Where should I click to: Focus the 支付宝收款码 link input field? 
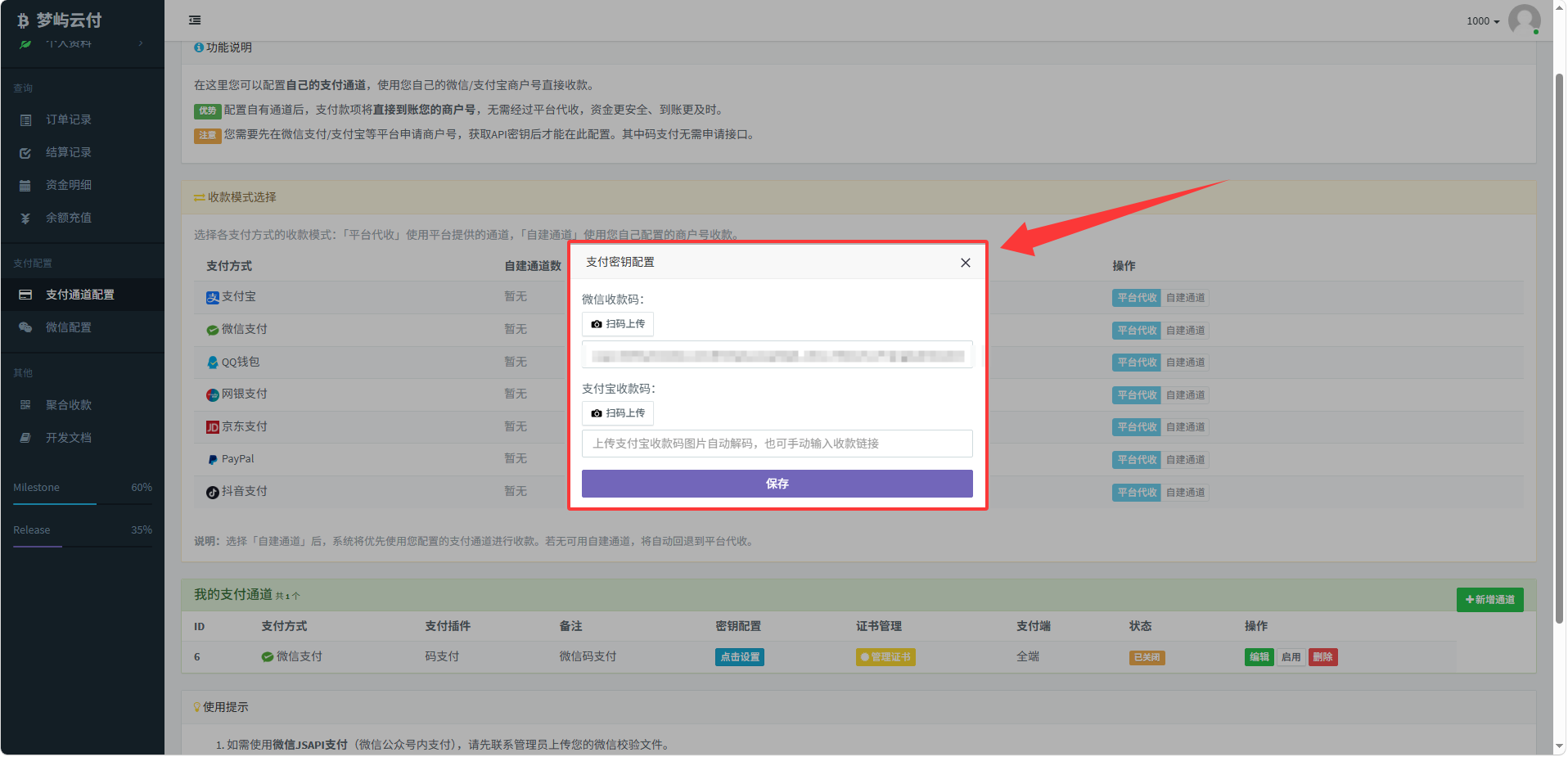coord(777,444)
